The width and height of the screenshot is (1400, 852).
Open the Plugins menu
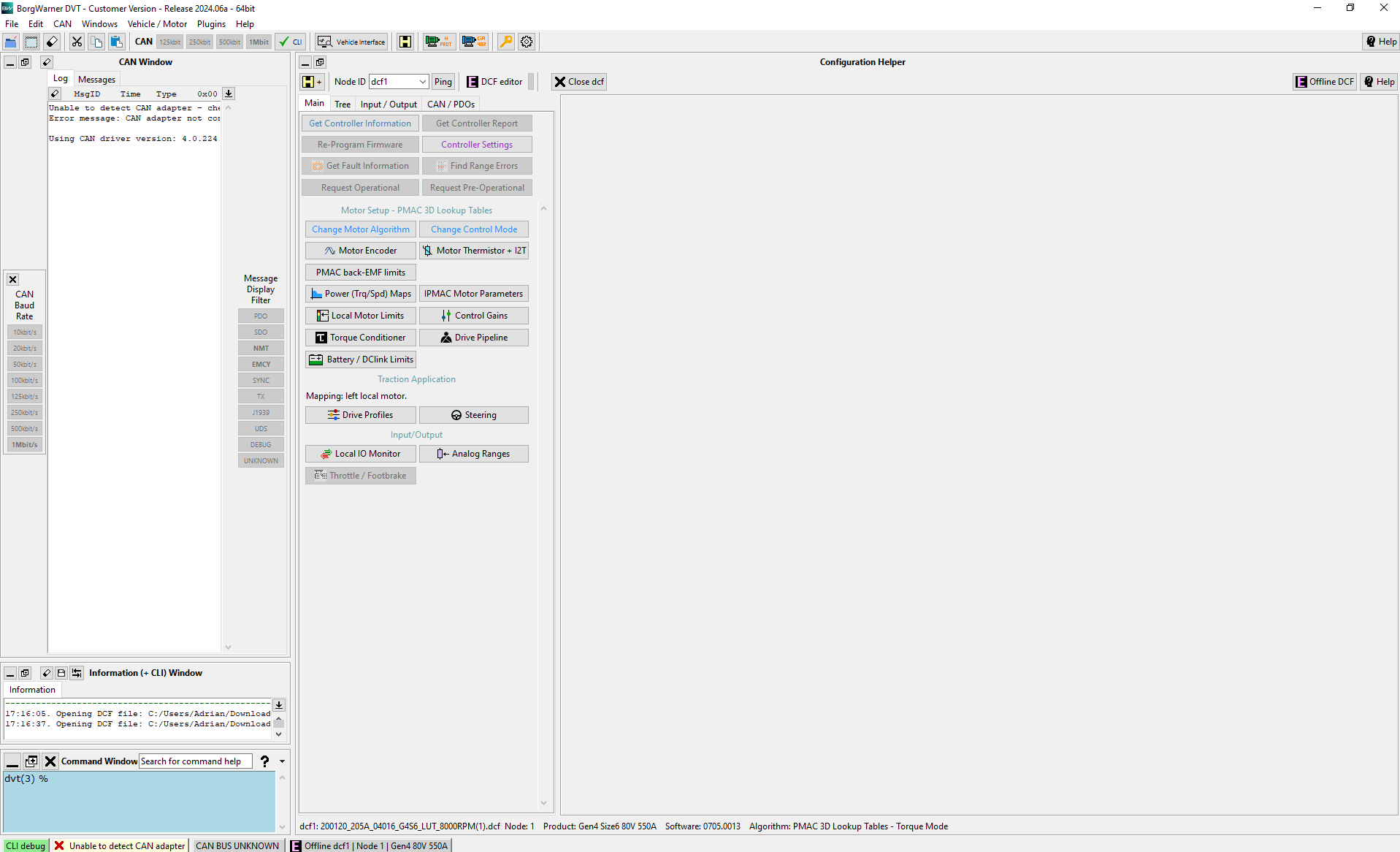(x=211, y=24)
